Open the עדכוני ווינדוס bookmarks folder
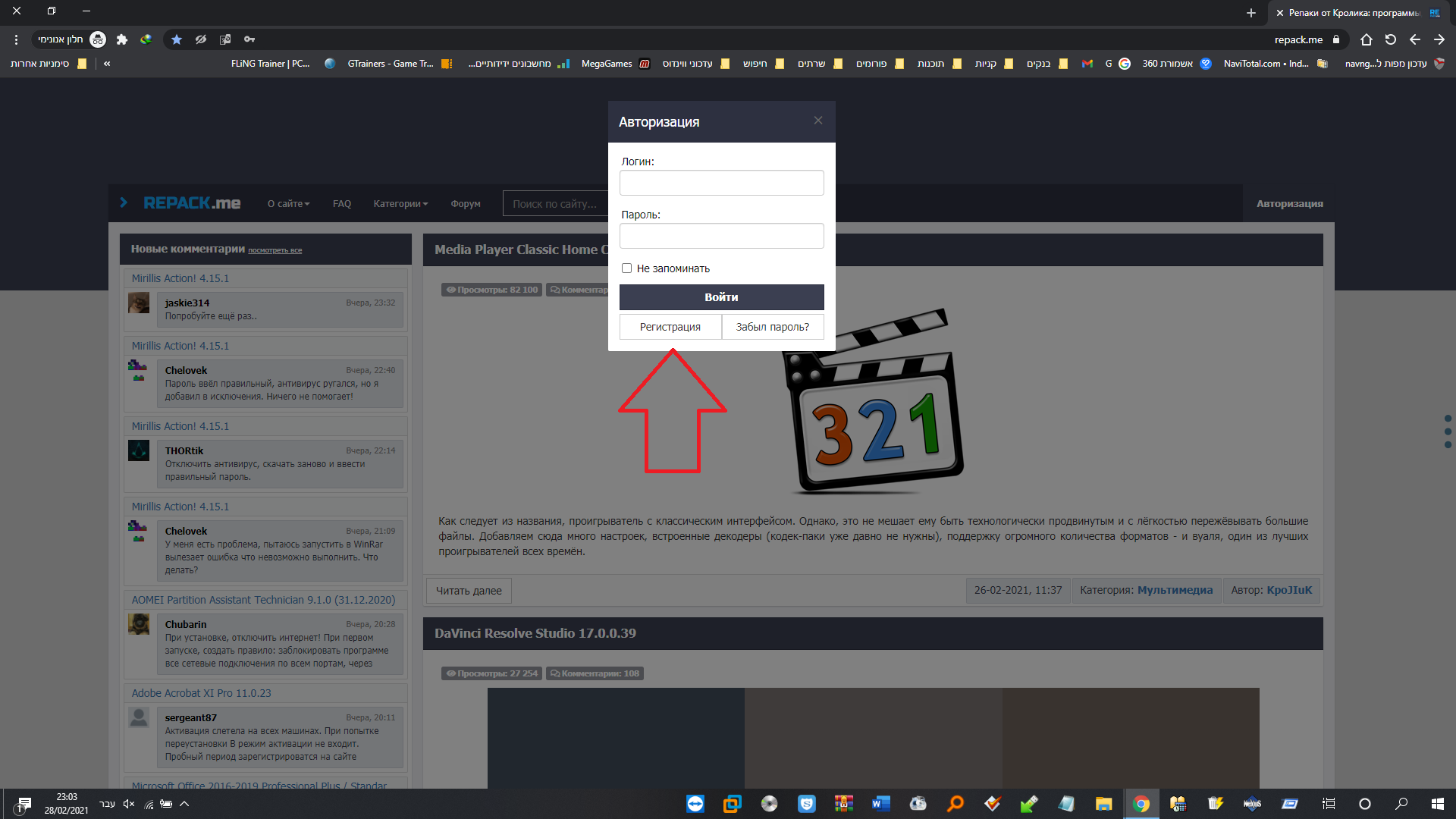The image size is (1456, 819). tap(696, 64)
